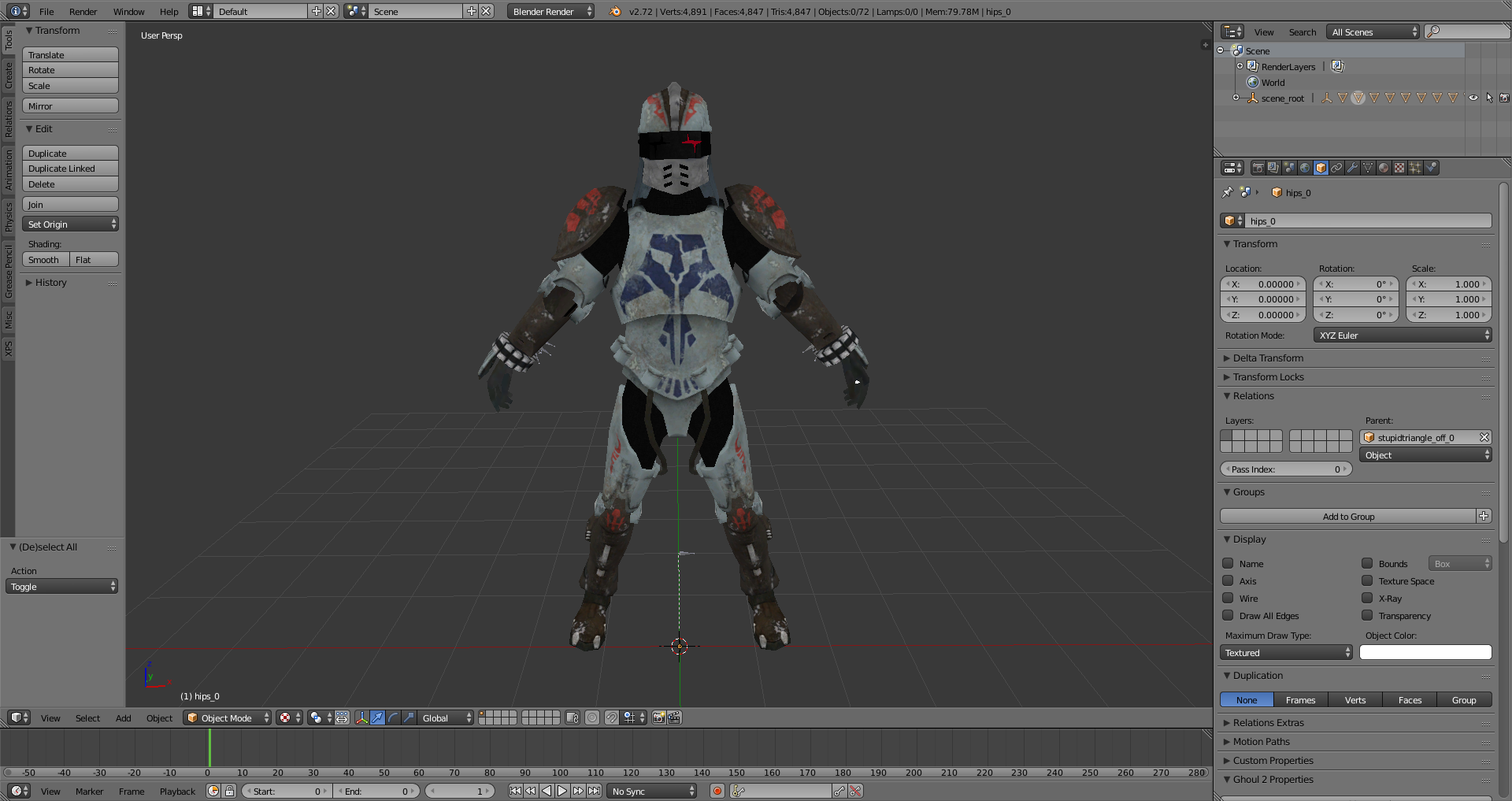Click the OpenGL render image camera icon
Screen dimensions: 1512x801
tap(658, 718)
